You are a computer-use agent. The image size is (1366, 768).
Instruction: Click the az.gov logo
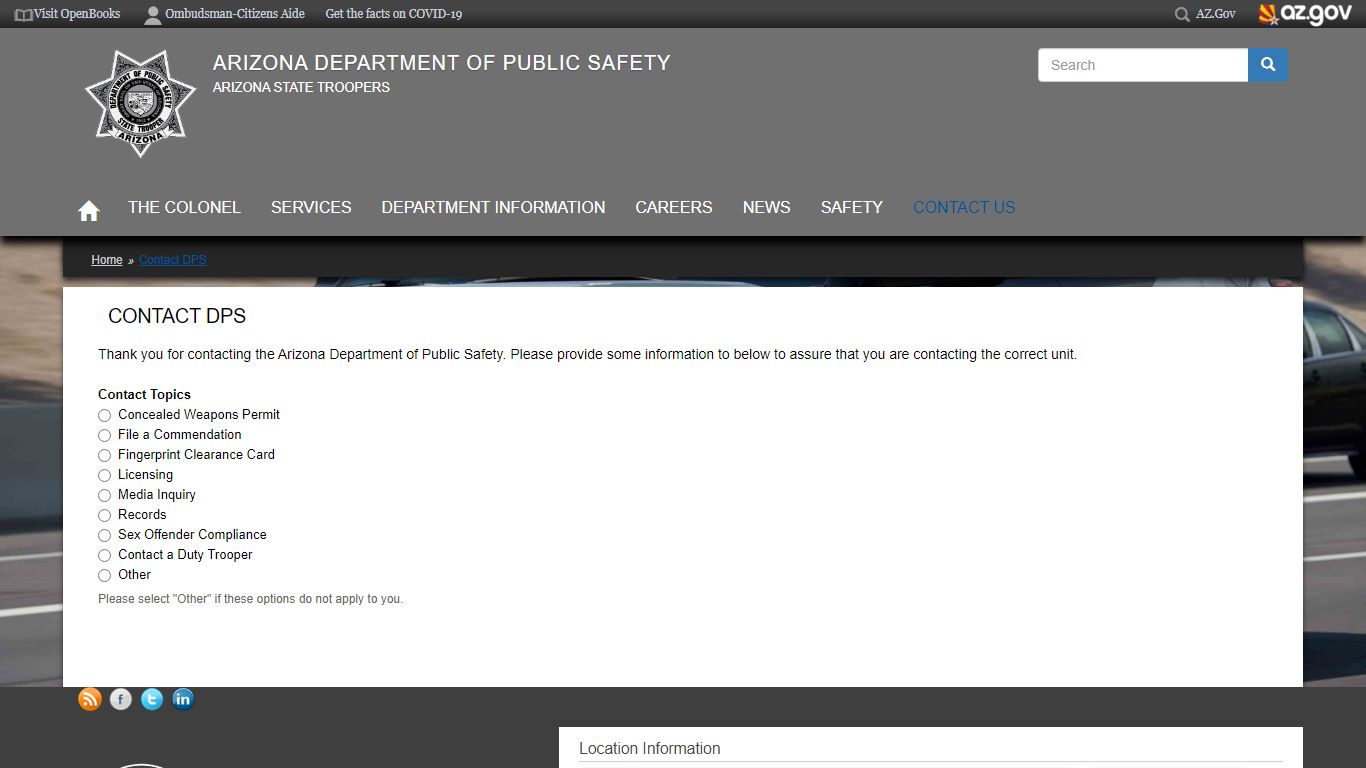1305,14
